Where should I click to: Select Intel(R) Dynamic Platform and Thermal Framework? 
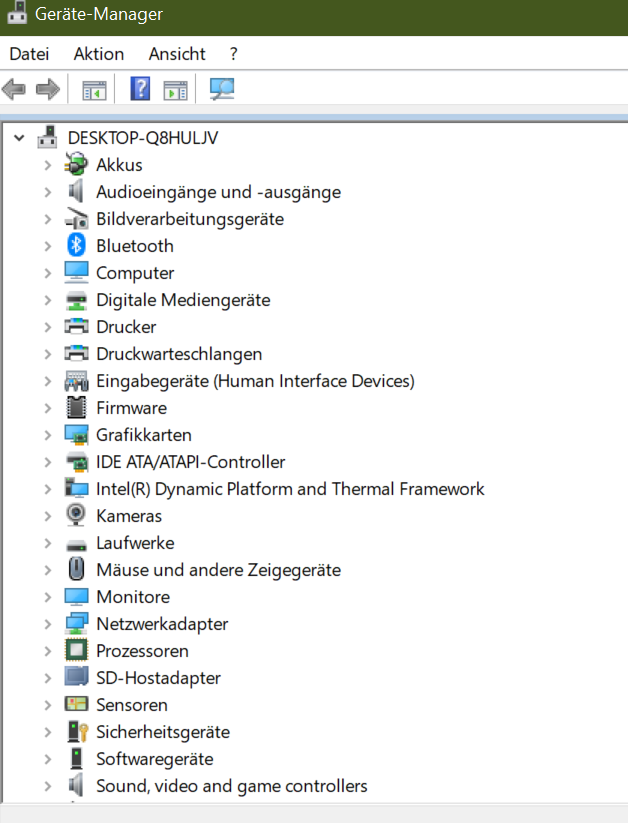pyautogui.click(x=290, y=489)
